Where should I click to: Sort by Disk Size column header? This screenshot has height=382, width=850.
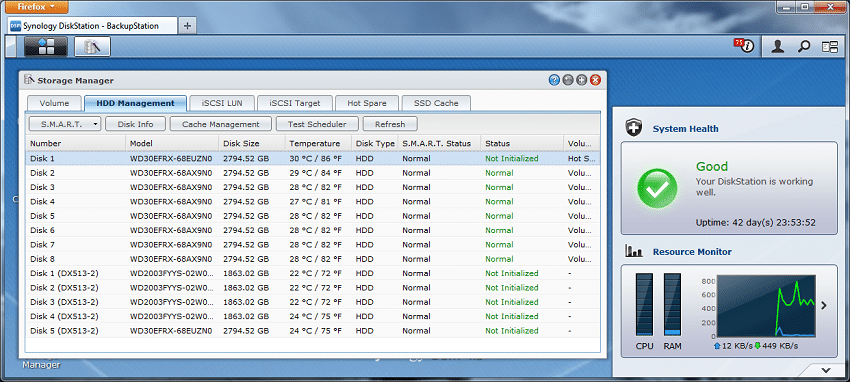pos(252,144)
